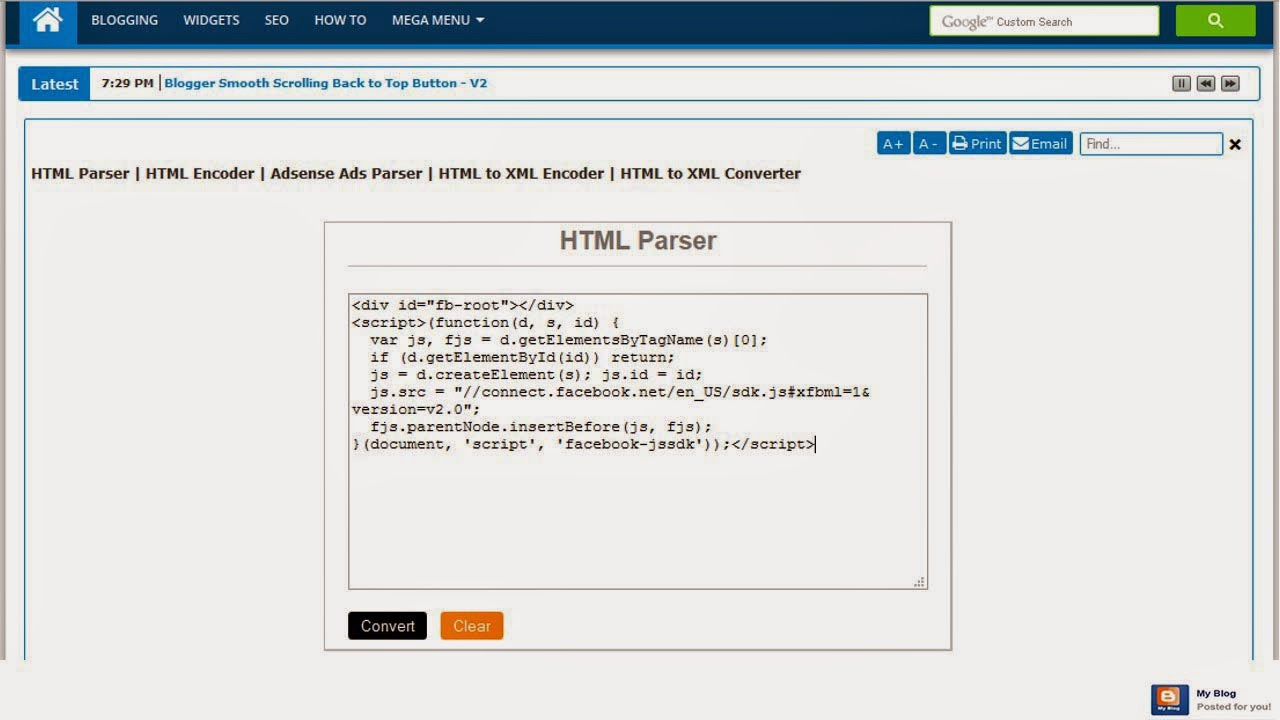Image resolution: width=1280 pixels, height=720 pixels.
Task: Open the SEO menu item
Action: point(277,20)
